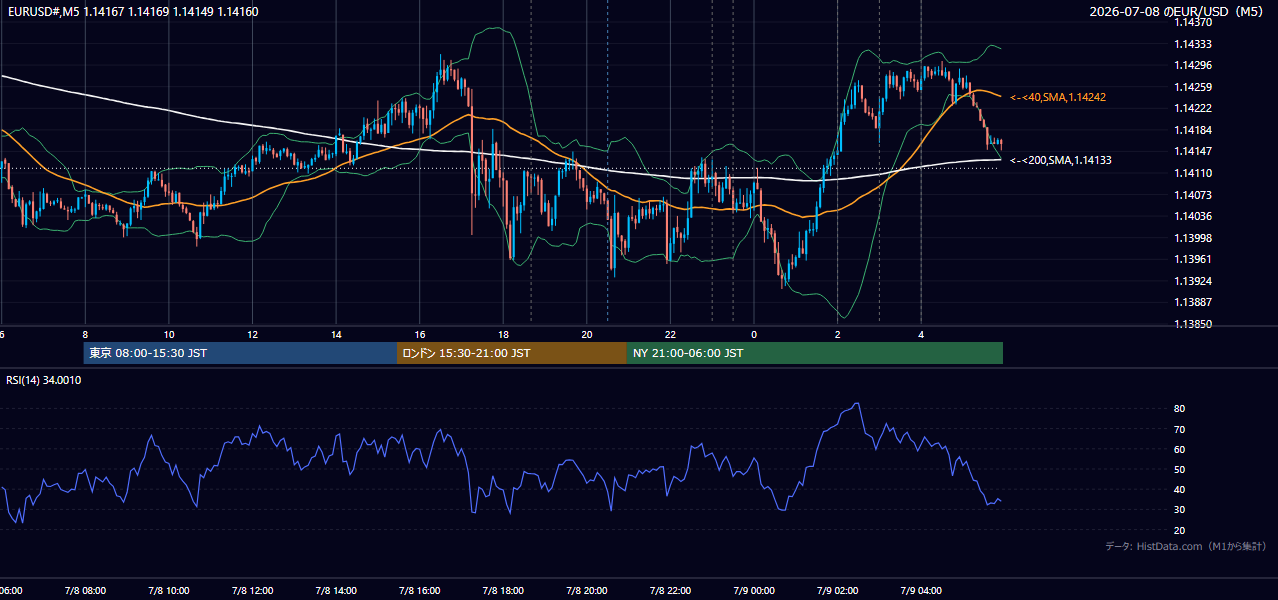Click RSI scale value 40

click(x=1179, y=489)
